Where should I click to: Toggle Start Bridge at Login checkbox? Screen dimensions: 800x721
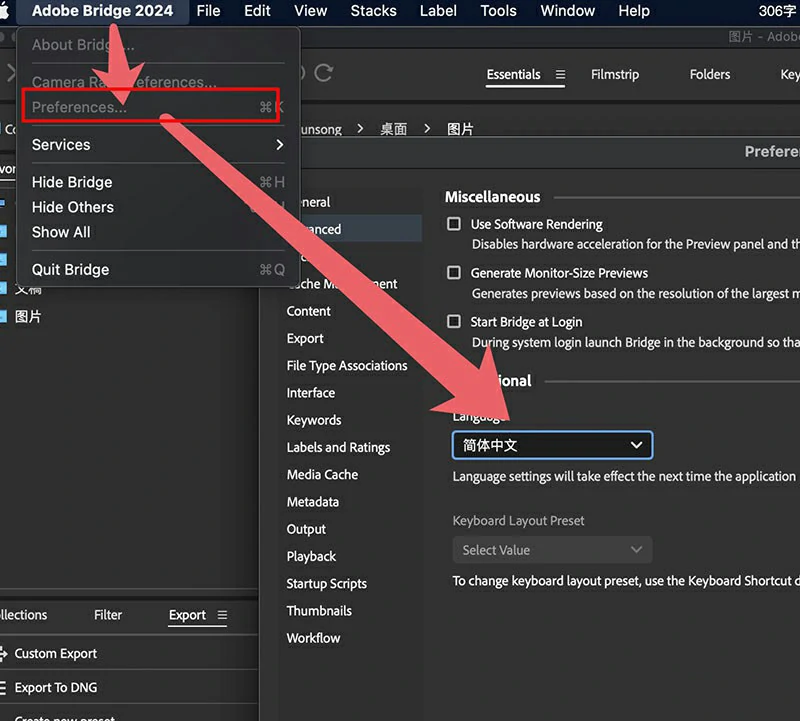coord(454,321)
